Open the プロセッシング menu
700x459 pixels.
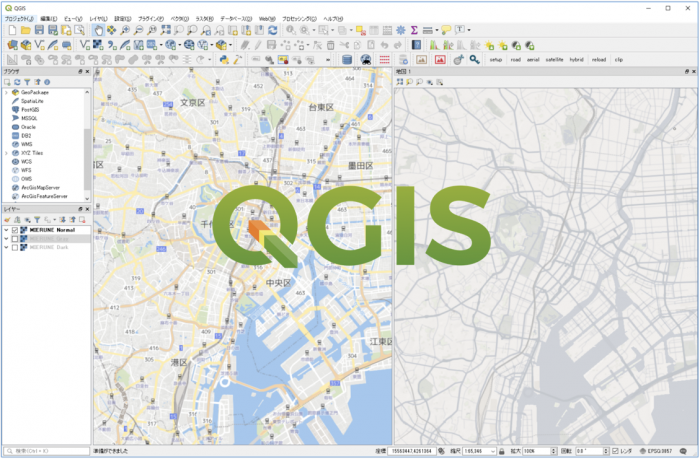[299, 19]
